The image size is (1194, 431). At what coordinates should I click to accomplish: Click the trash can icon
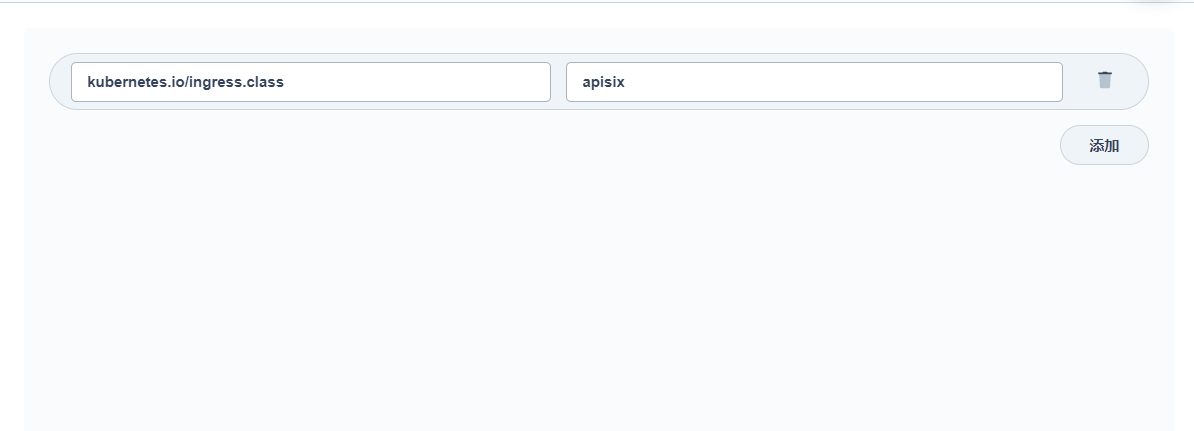(x=1104, y=80)
